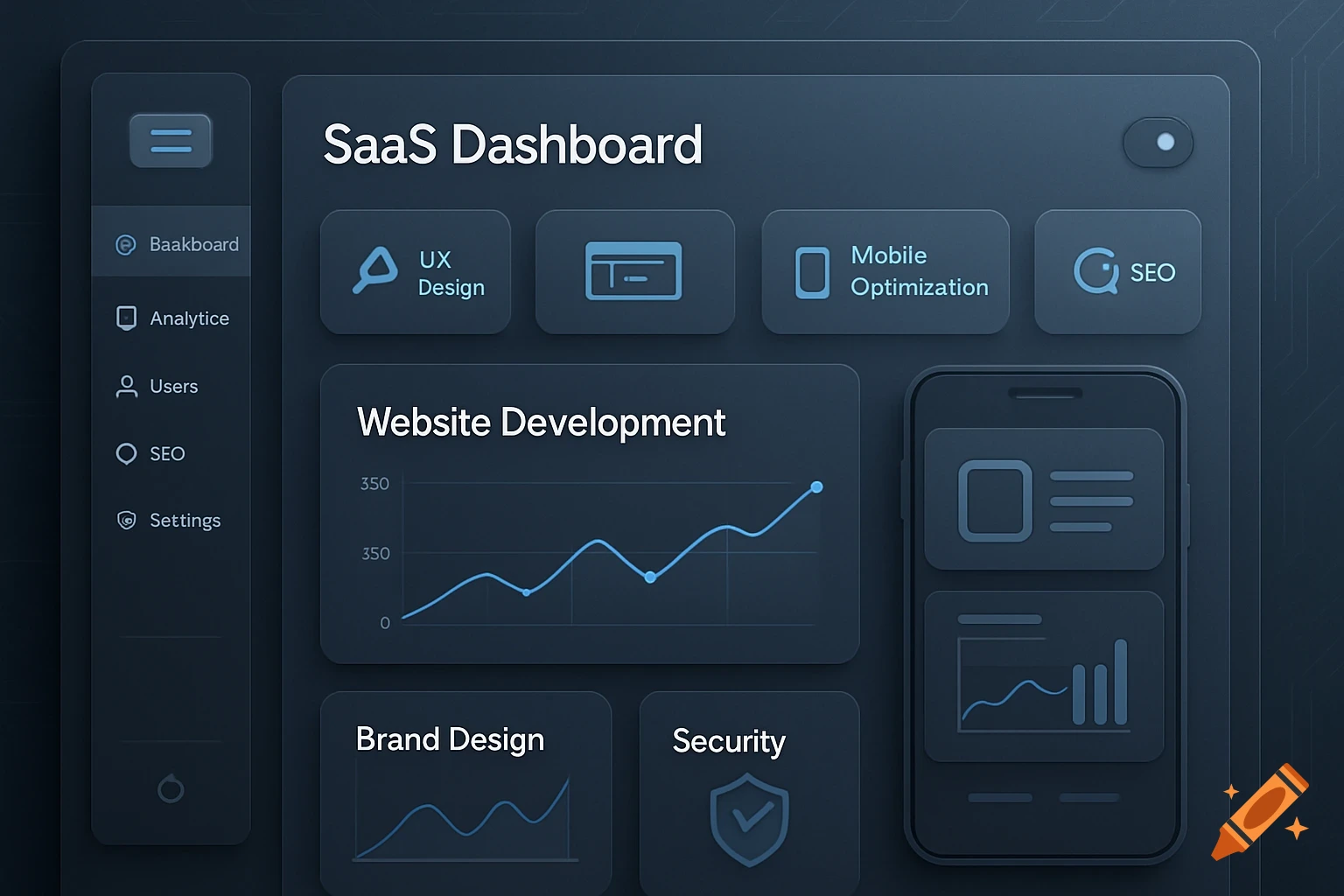Select the SaaS Dashboard title tab
Screen dimensions: 1344x896
[514, 143]
